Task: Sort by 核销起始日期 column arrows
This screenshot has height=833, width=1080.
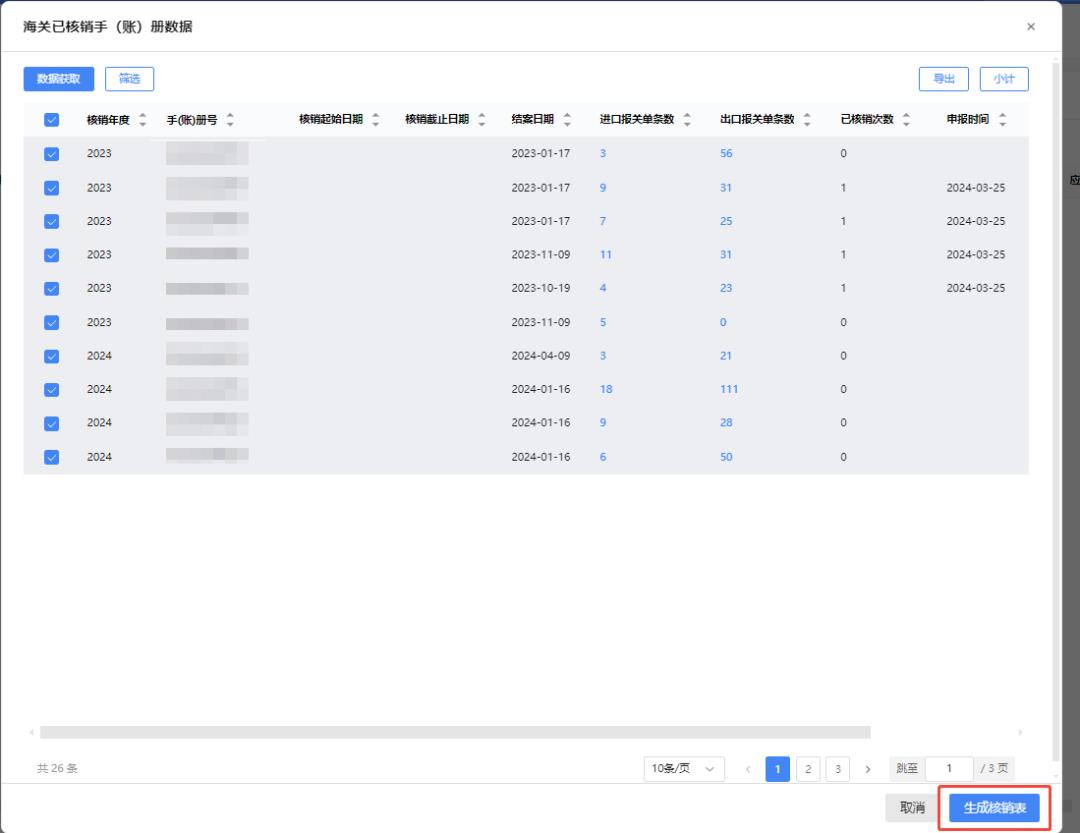Action: click(375, 120)
